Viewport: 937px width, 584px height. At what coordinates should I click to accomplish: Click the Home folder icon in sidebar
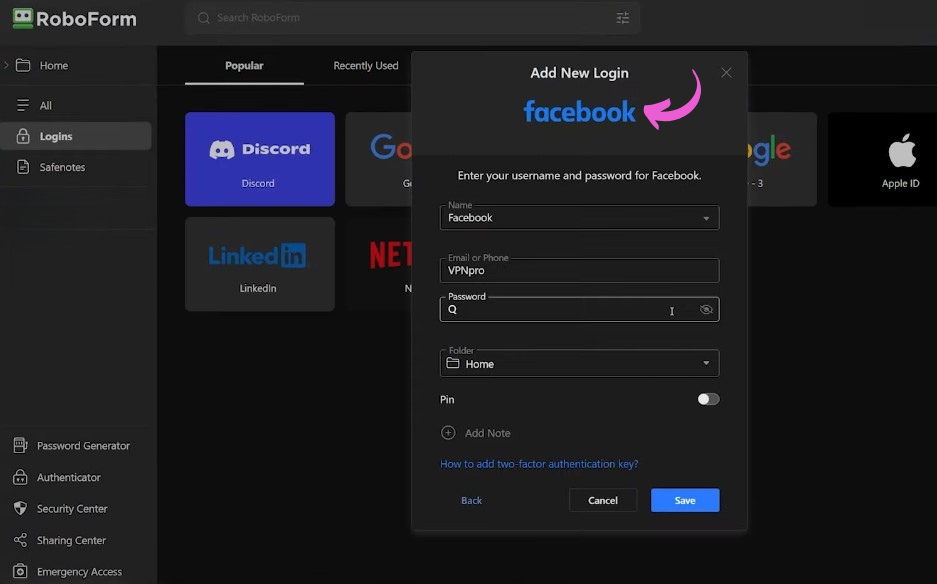point(23,65)
